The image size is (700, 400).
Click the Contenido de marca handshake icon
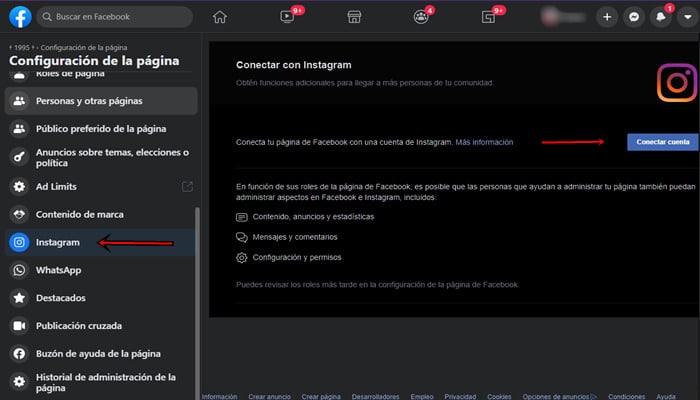point(19,214)
